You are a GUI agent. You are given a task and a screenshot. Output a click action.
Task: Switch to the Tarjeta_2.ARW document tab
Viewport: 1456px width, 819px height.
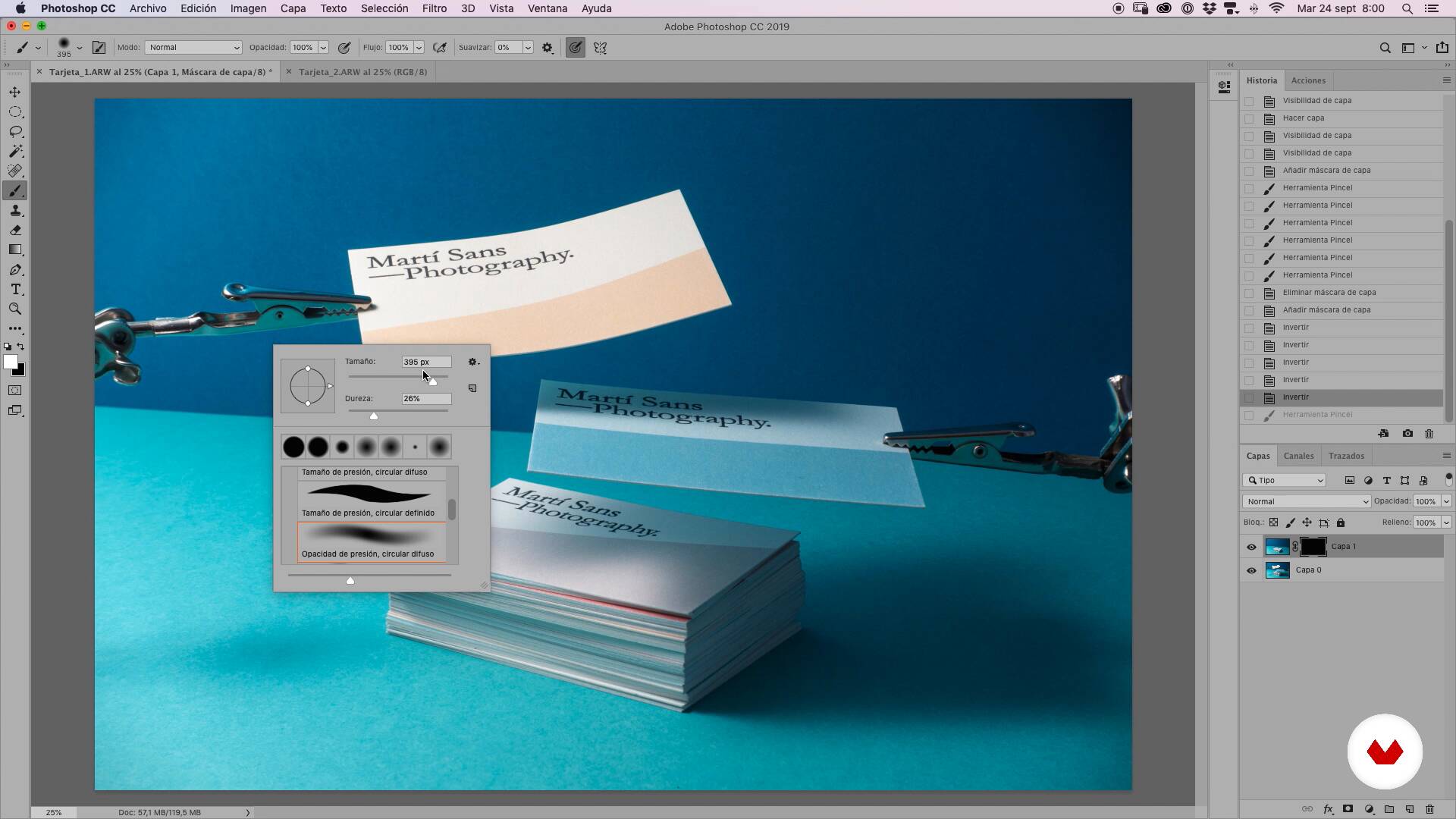(362, 72)
